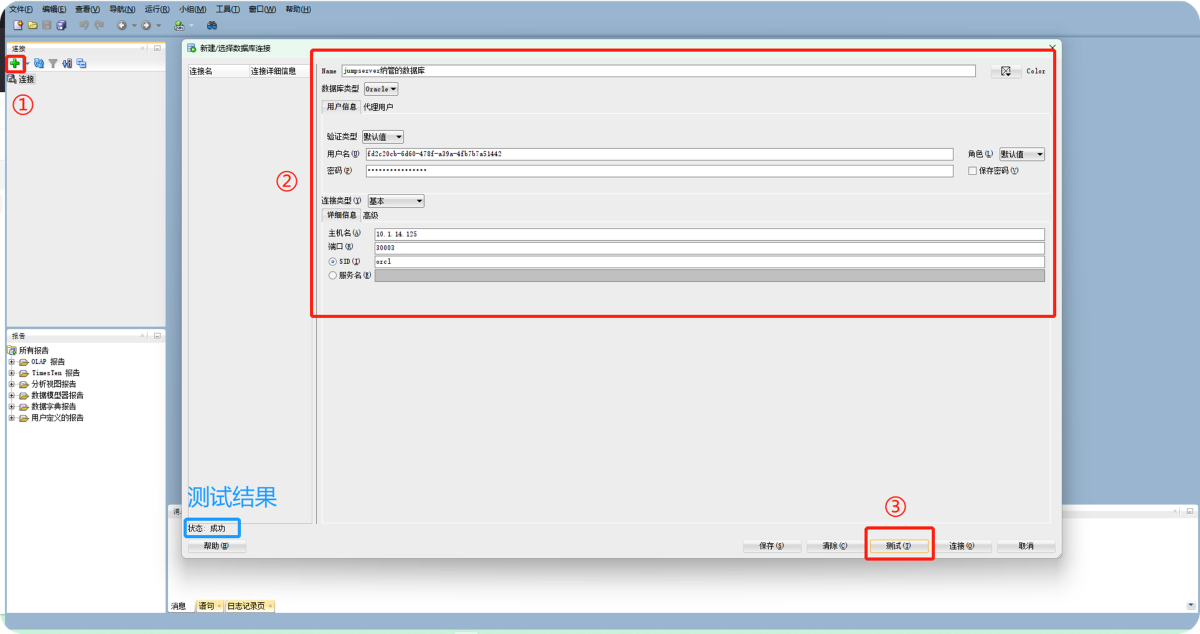Click the funnel filter icon in connections panel

coord(53,63)
